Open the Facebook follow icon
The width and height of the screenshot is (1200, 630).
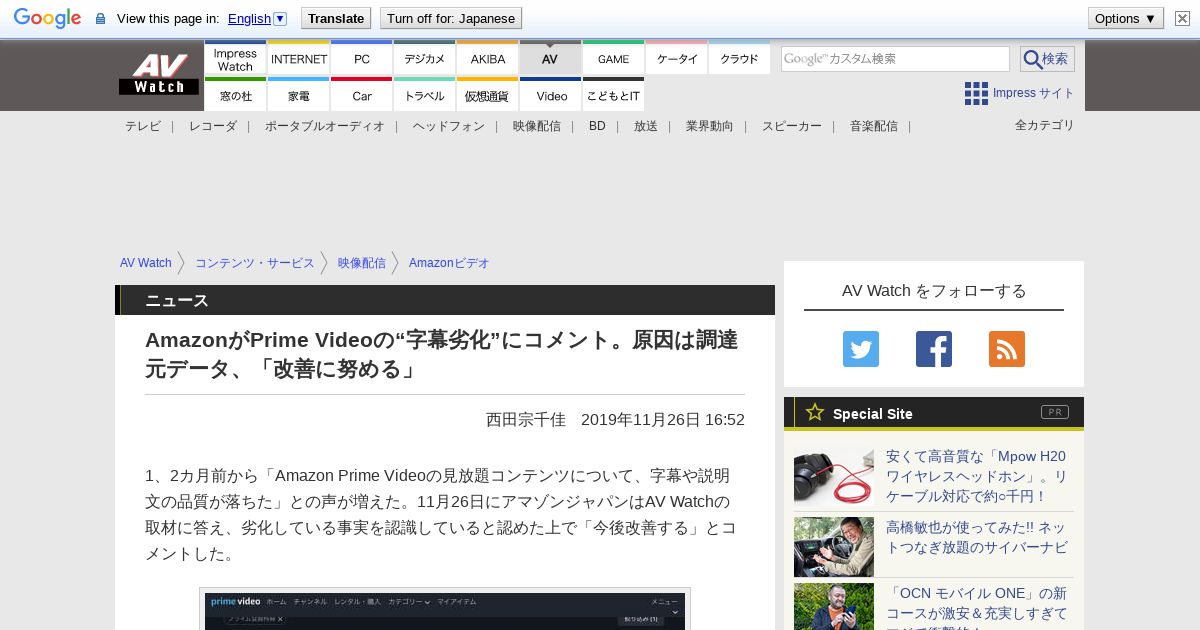point(934,349)
